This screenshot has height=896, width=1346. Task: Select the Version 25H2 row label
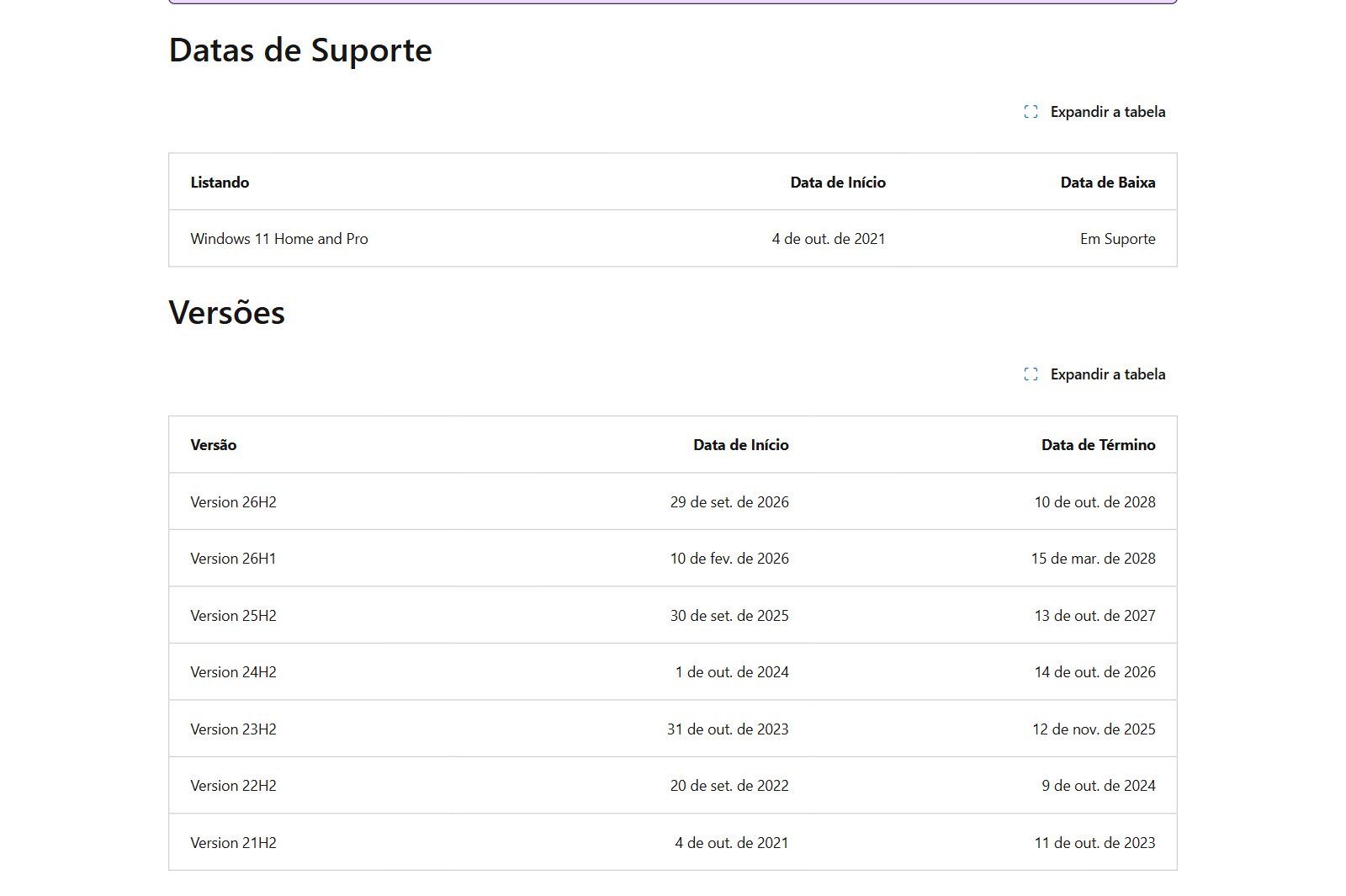tap(234, 616)
